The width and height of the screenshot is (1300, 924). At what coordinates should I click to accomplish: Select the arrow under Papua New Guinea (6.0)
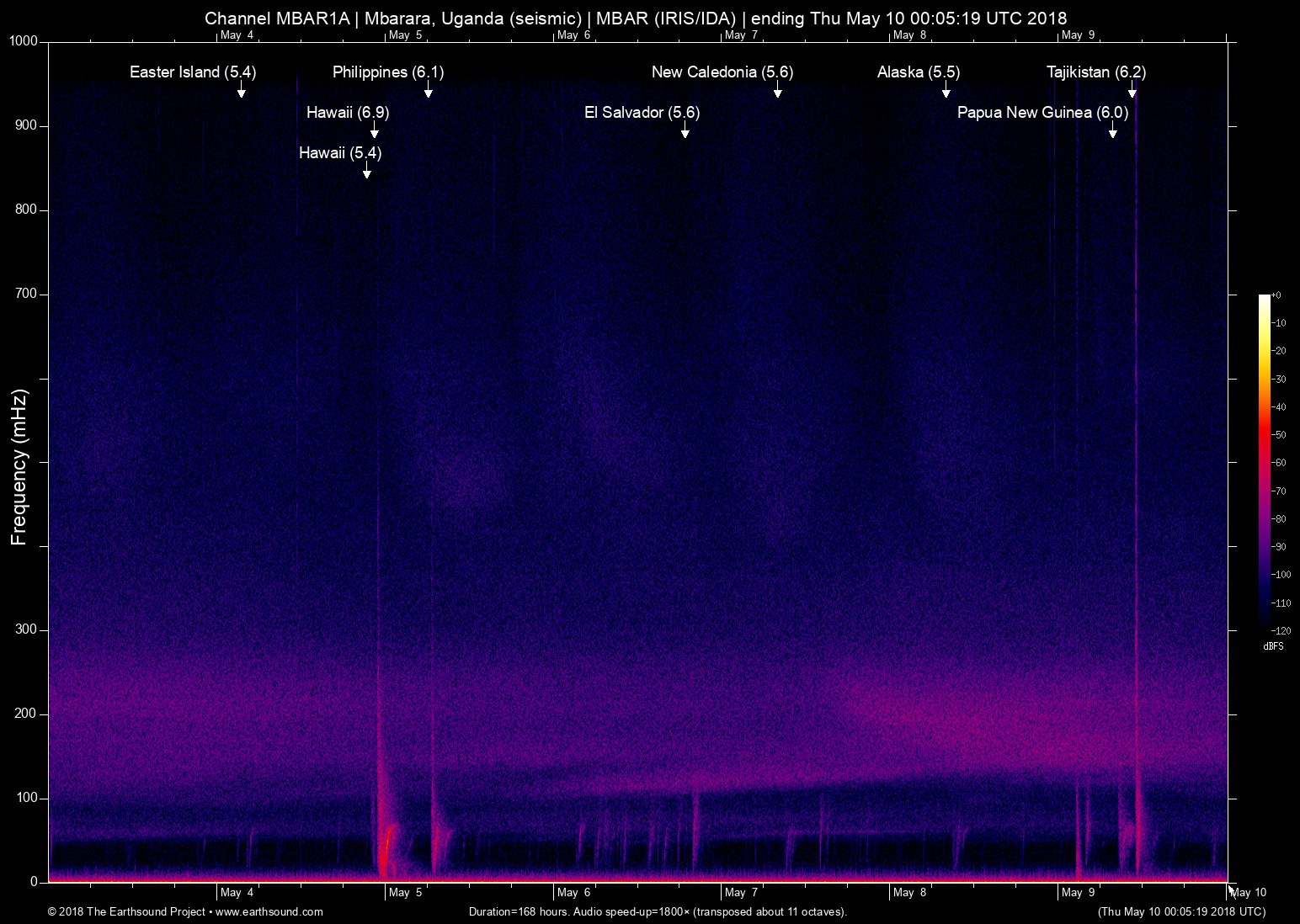1112,130
